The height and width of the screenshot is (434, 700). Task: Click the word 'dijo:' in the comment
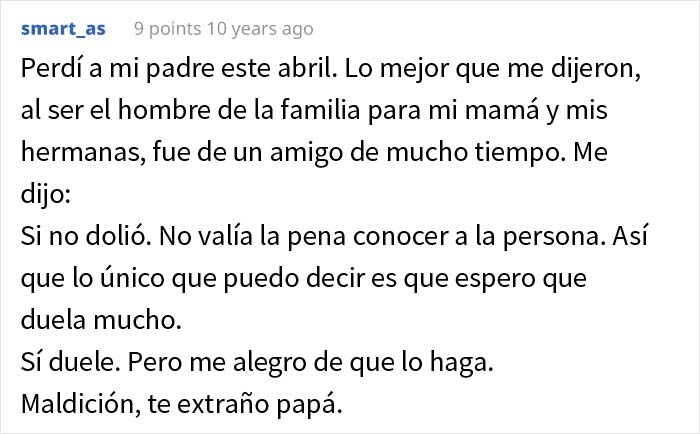click(46, 194)
